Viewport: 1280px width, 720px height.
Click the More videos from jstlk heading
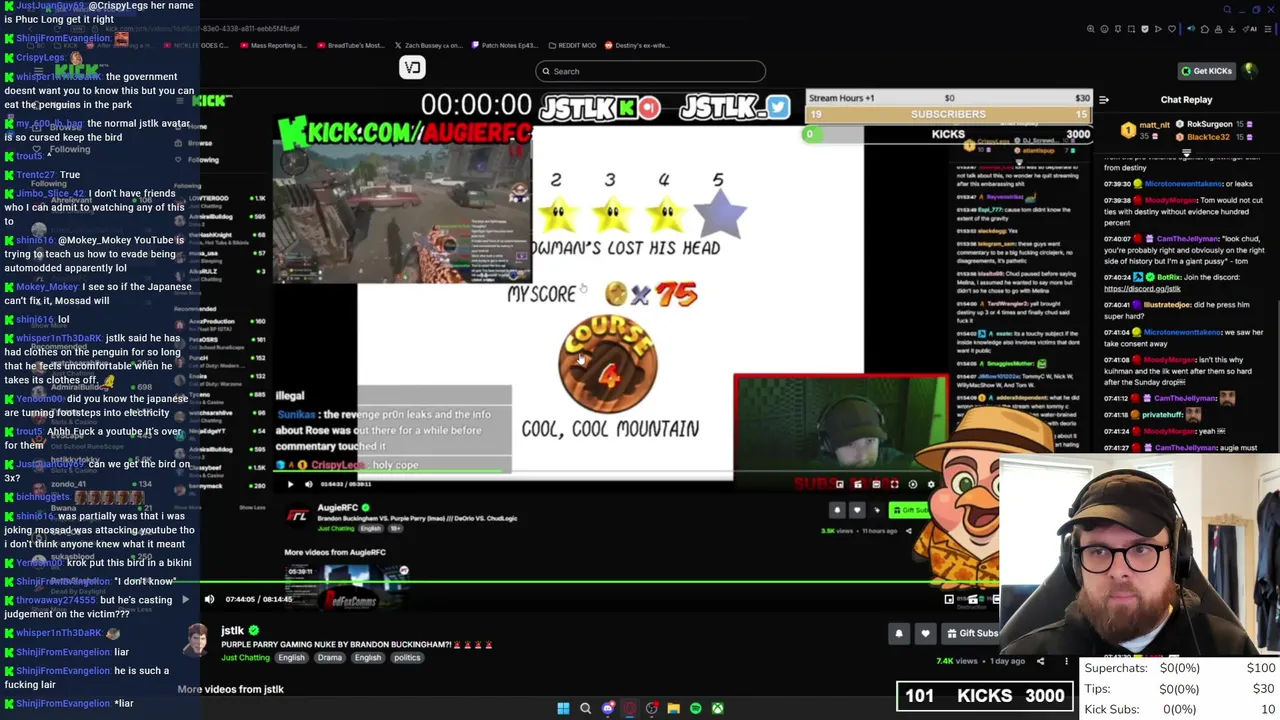pos(230,689)
